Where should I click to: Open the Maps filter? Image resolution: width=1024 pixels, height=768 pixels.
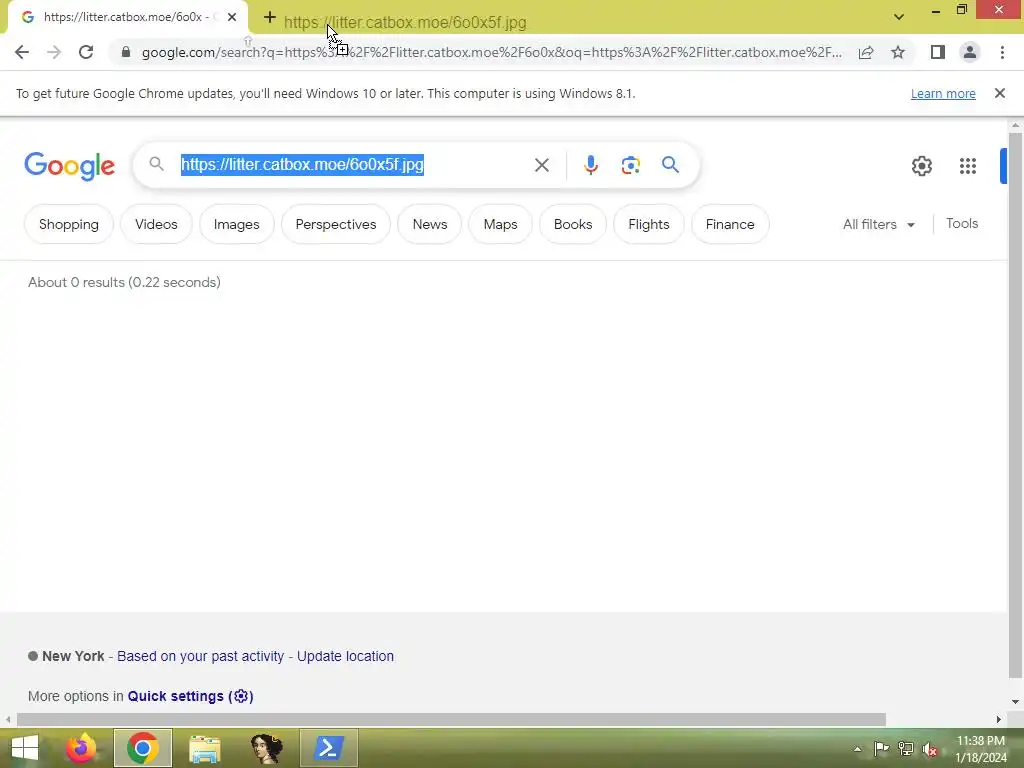(x=500, y=224)
